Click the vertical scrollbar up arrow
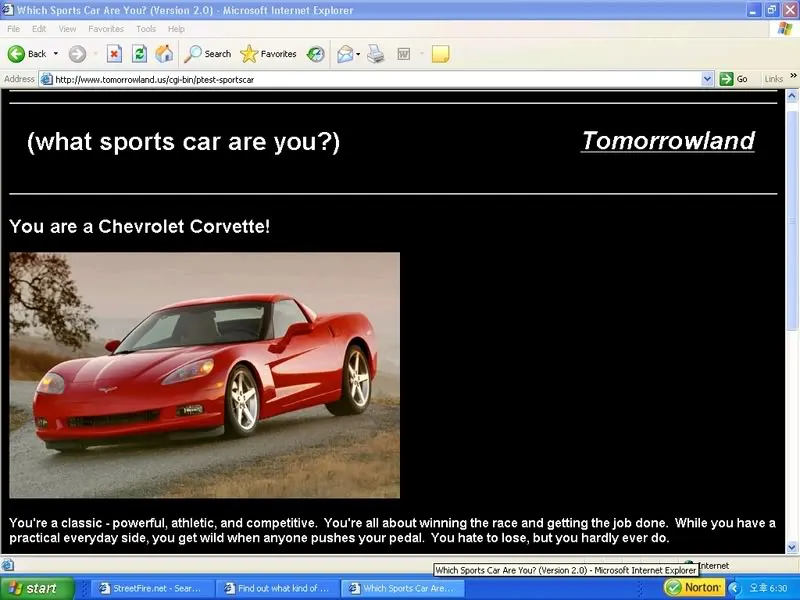The width and height of the screenshot is (800, 600). tap(792, 95)
